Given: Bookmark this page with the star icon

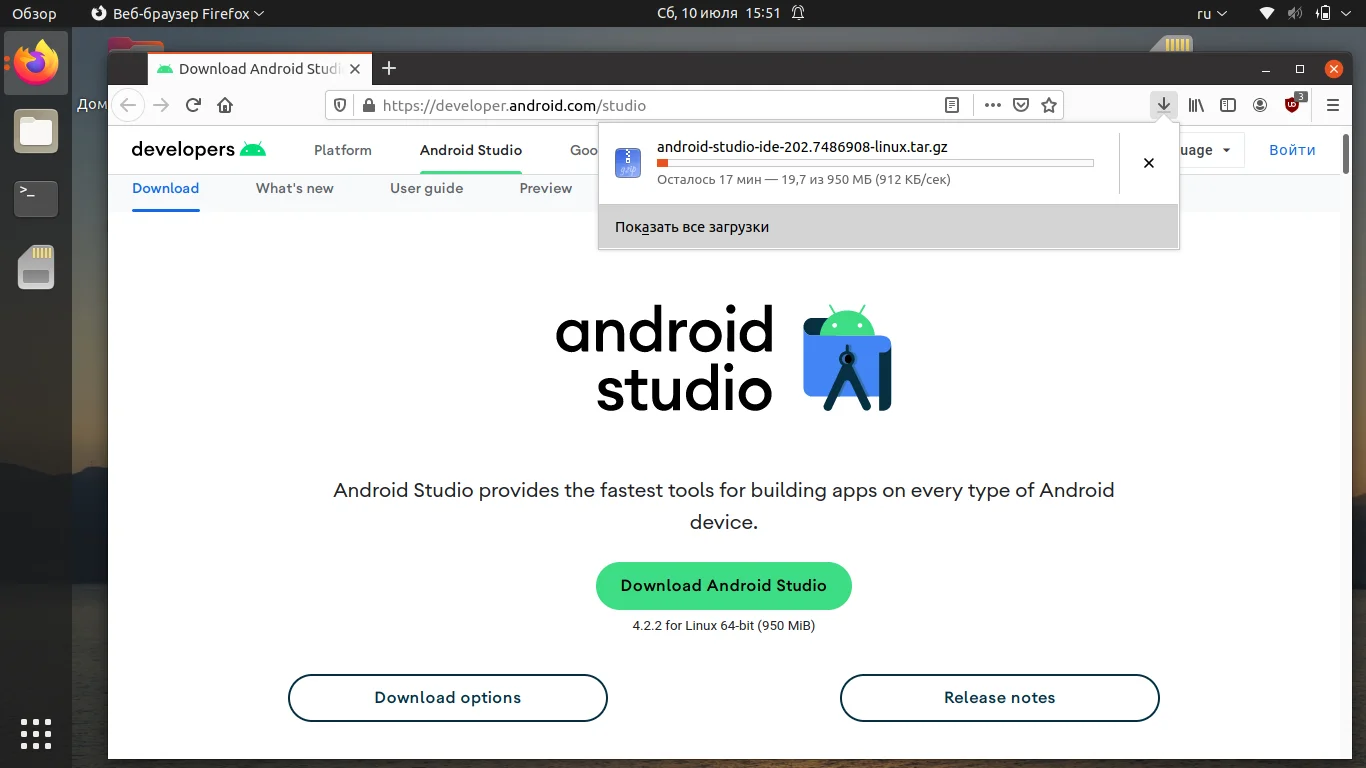Looking at the screenshot, I should tap(1049, 105).
